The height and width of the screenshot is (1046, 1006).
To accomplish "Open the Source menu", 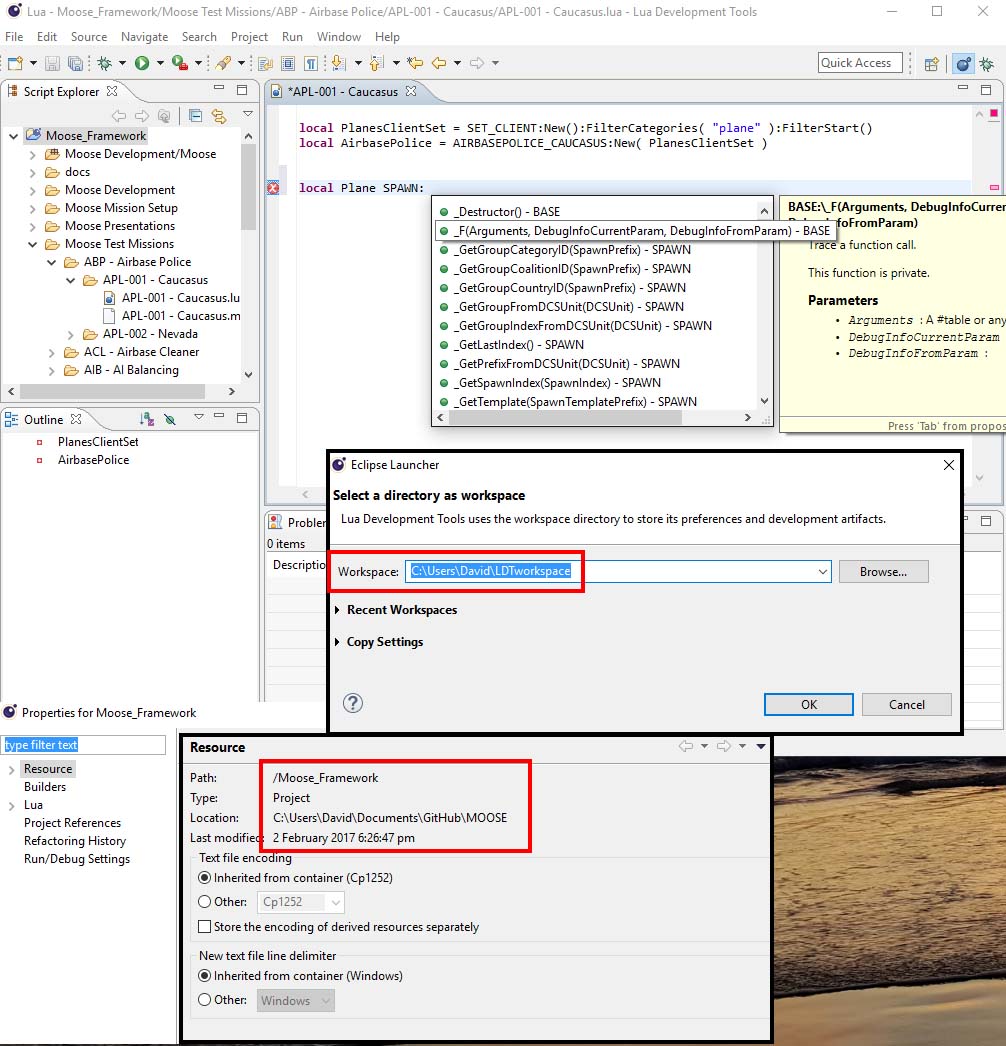I will (89, 37).
